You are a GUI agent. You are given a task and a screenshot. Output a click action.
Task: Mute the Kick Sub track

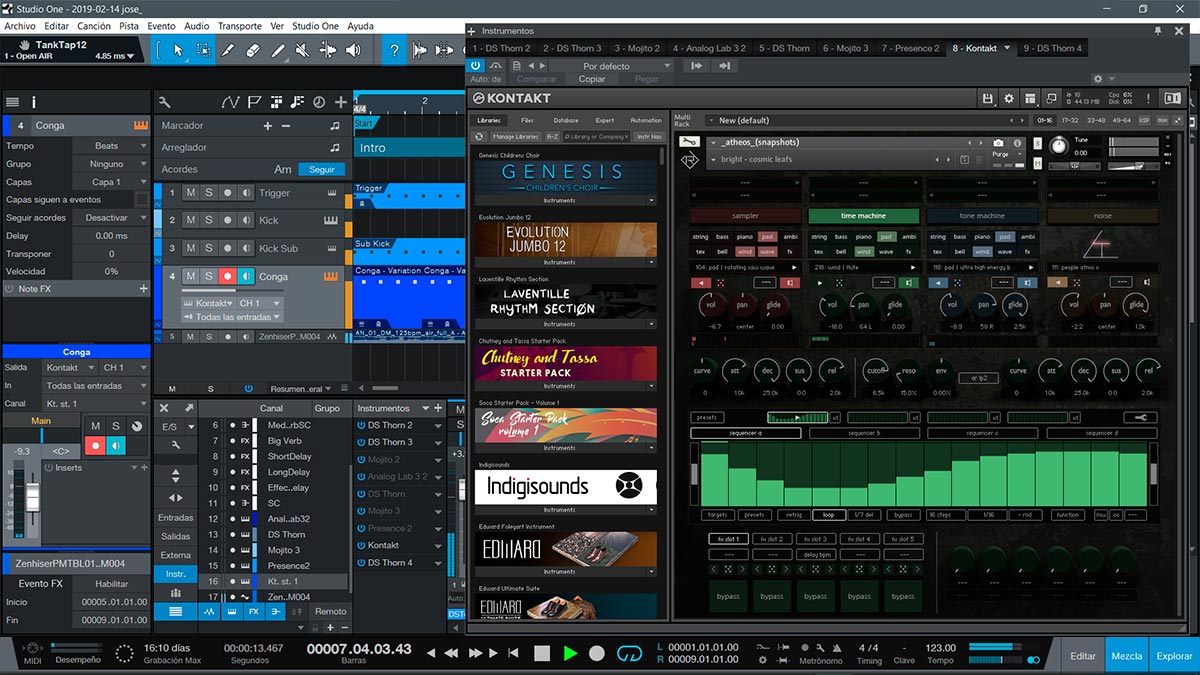(x=190, y=248)
